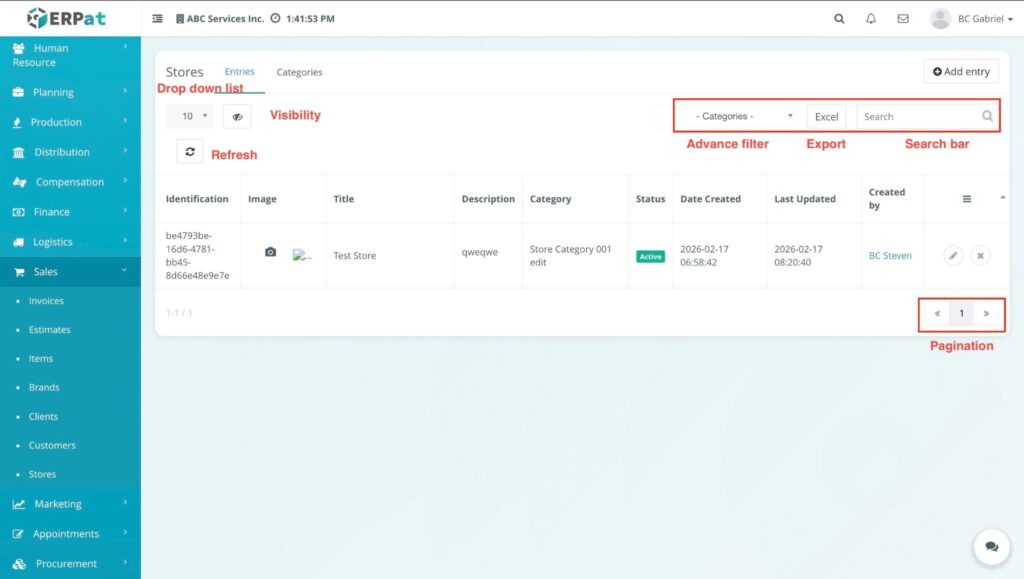The height and width of the screenshot is (579, 1024).
Task: Open the chat bubble widget
Action: tap(991, 547)
